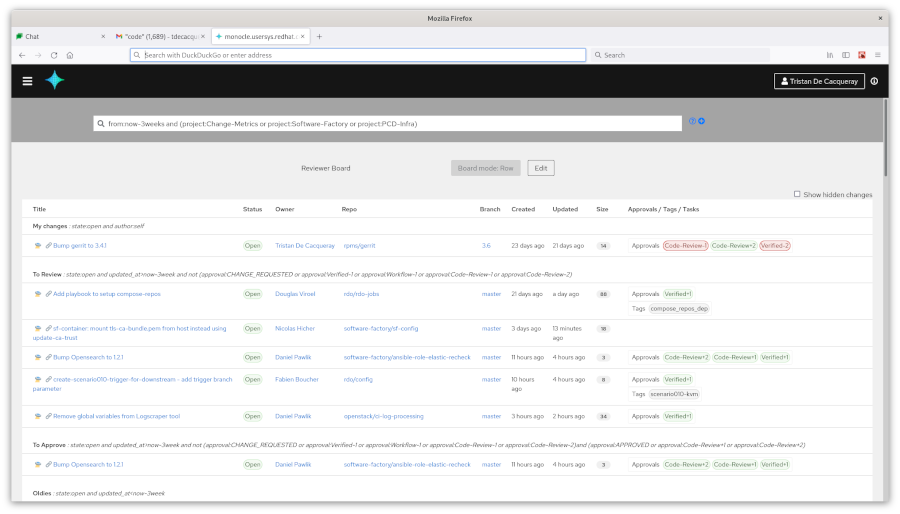Image resolution: width=900 pixels, height=514 pixels.
Task: Click the about info icon beside user button
Action: (874, 81)
